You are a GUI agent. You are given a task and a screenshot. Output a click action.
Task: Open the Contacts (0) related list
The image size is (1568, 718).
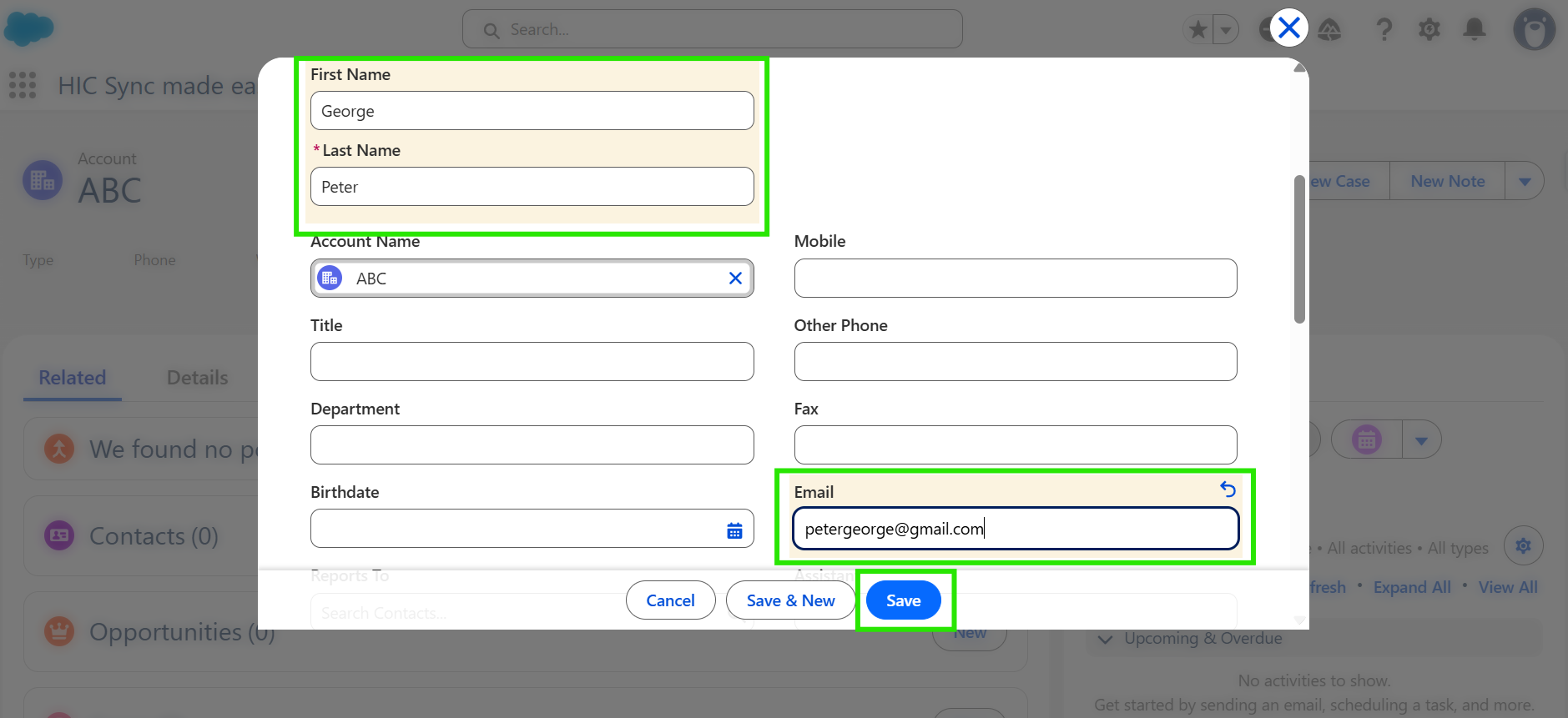[x=154, y=536]
